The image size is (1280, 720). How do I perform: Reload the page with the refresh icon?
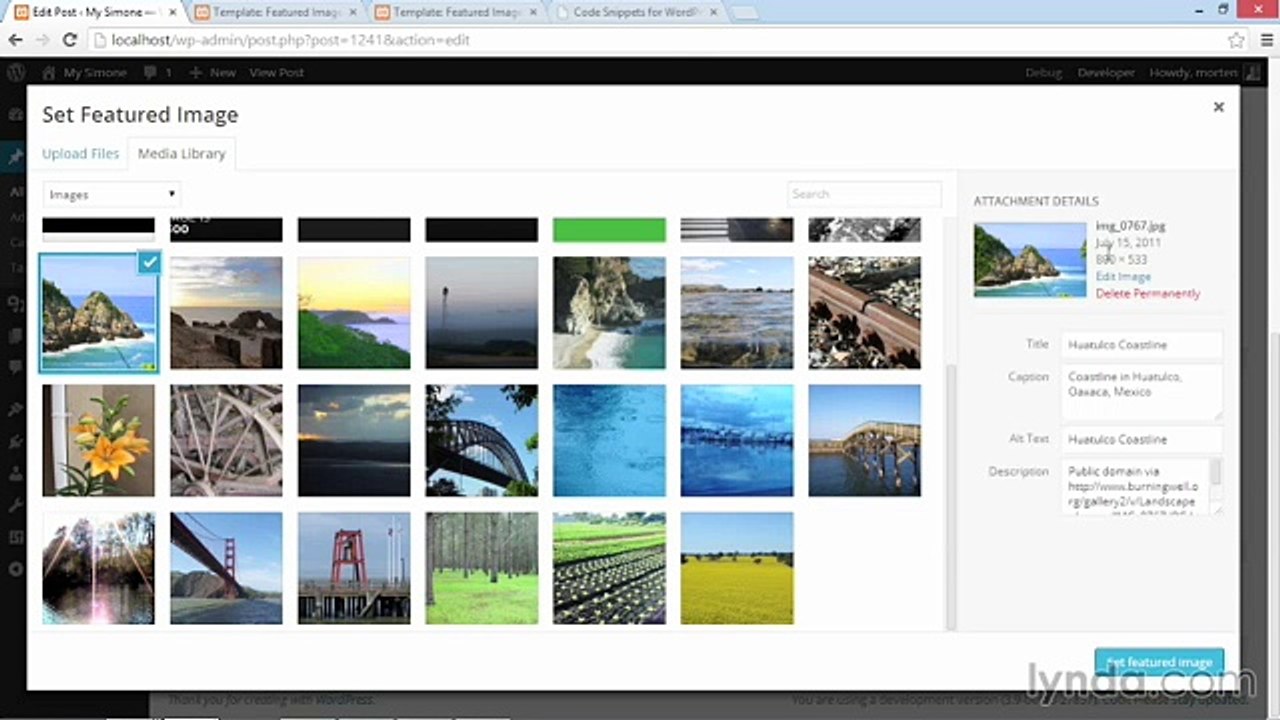click(70, 41)
